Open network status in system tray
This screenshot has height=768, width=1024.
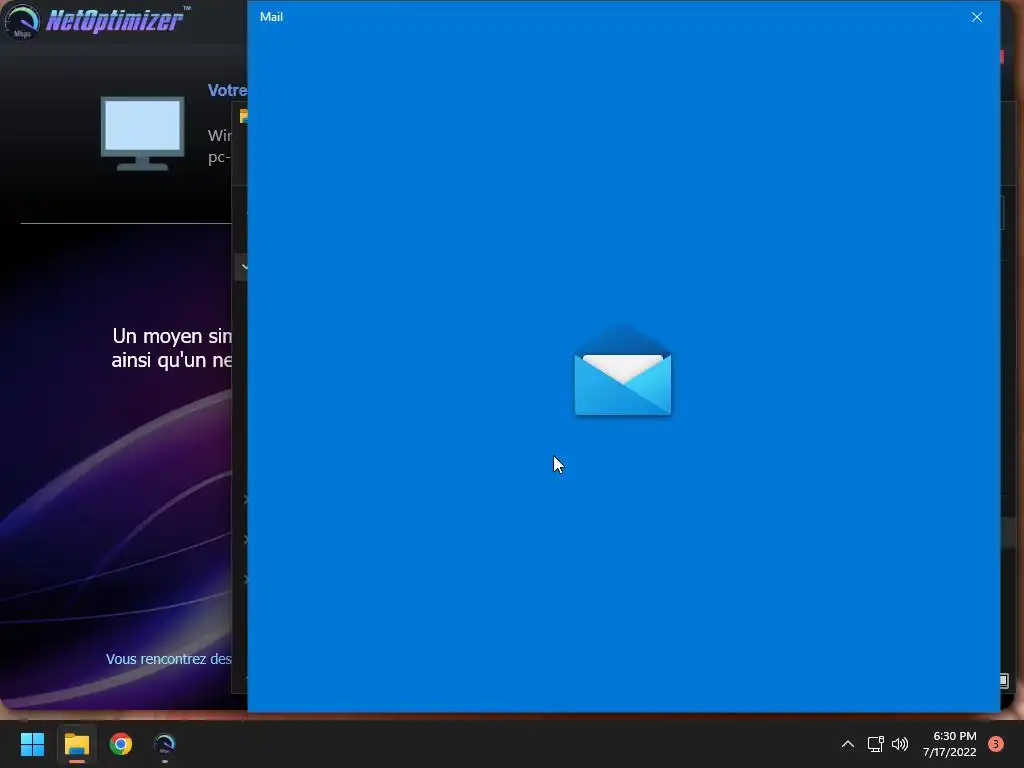[875, 744]
